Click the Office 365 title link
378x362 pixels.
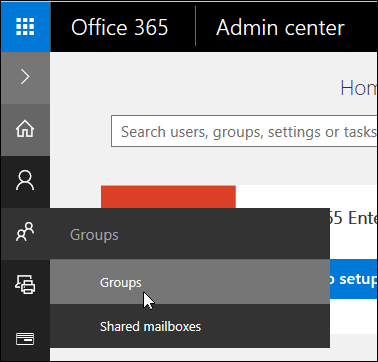point(120,27)
